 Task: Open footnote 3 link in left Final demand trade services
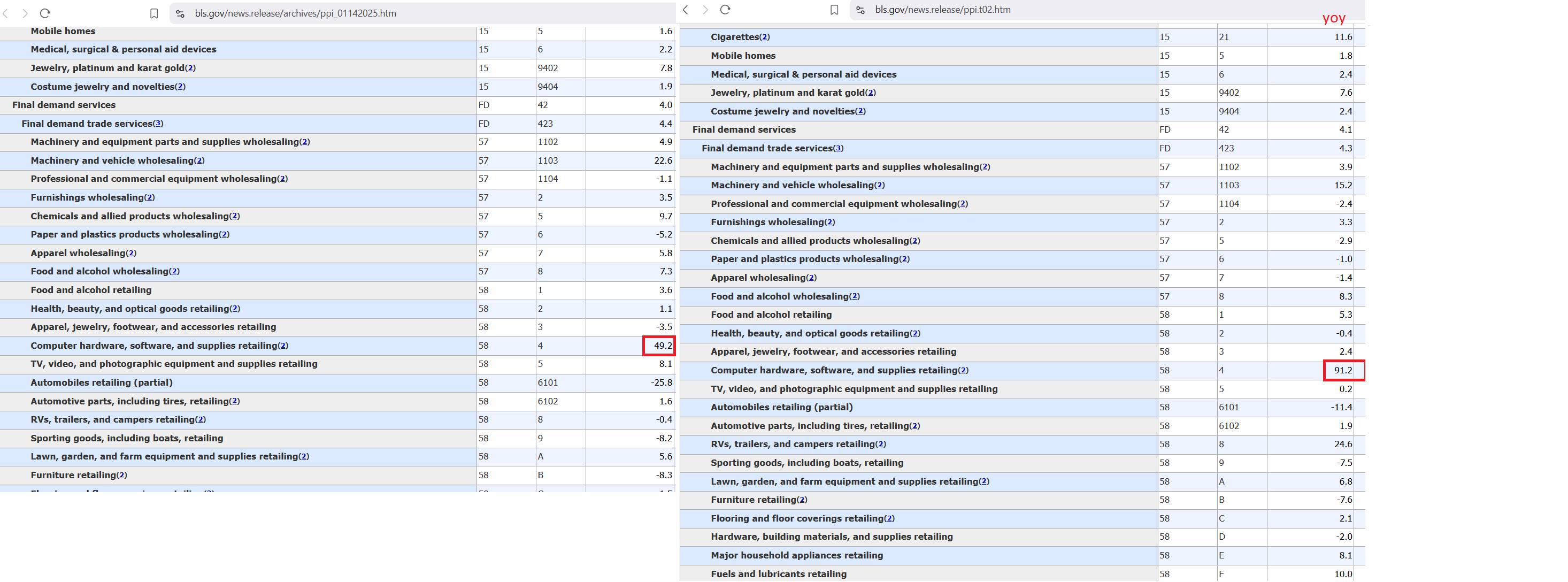158,124
